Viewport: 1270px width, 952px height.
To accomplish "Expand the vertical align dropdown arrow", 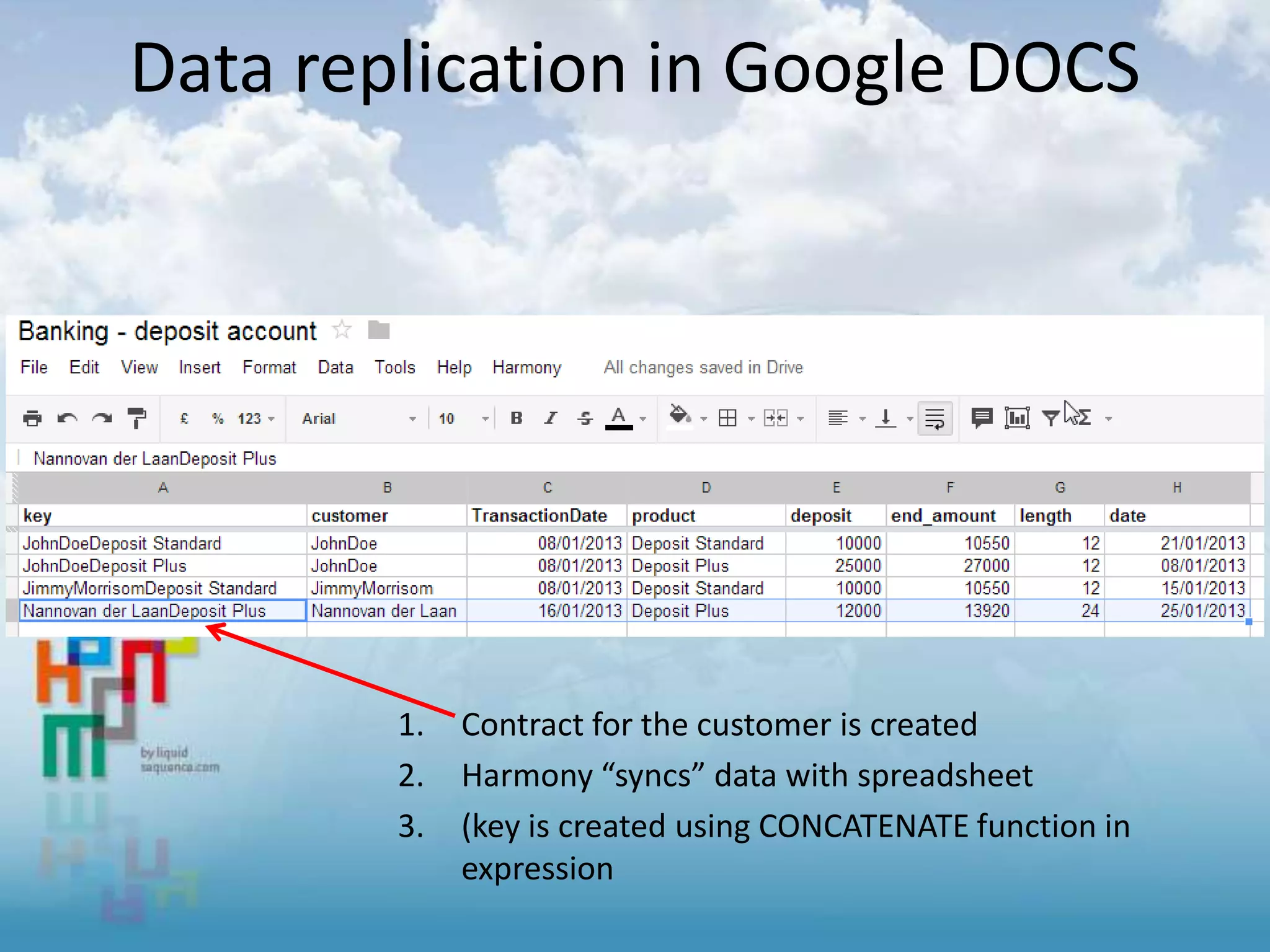I will pos(910,419).
